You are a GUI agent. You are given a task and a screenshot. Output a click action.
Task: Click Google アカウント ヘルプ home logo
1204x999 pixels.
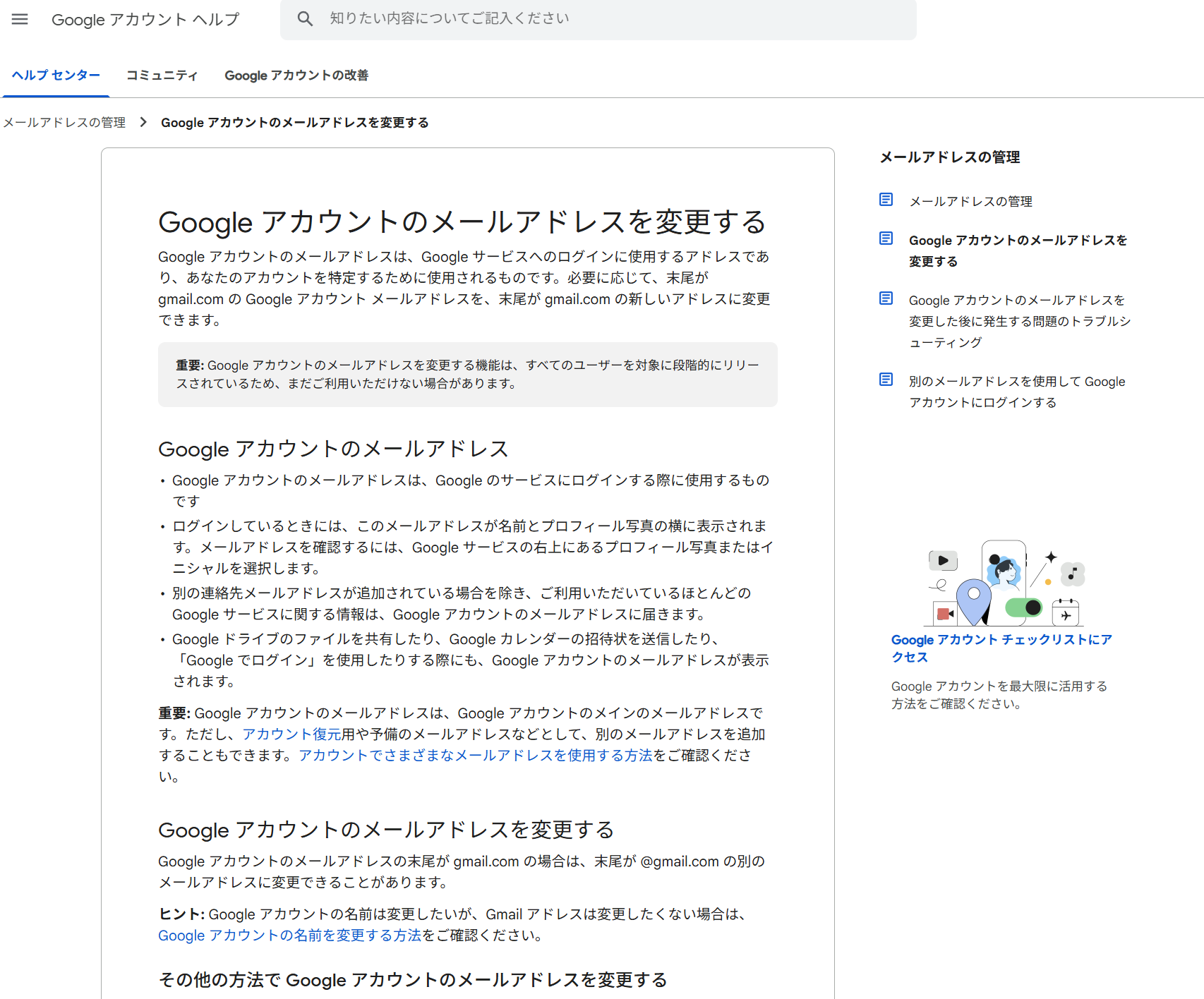(145, 19)
